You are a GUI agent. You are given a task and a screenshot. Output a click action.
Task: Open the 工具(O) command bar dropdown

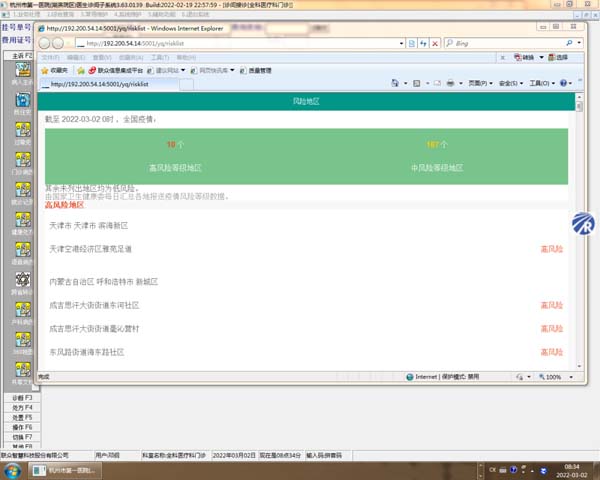(541, 84)
